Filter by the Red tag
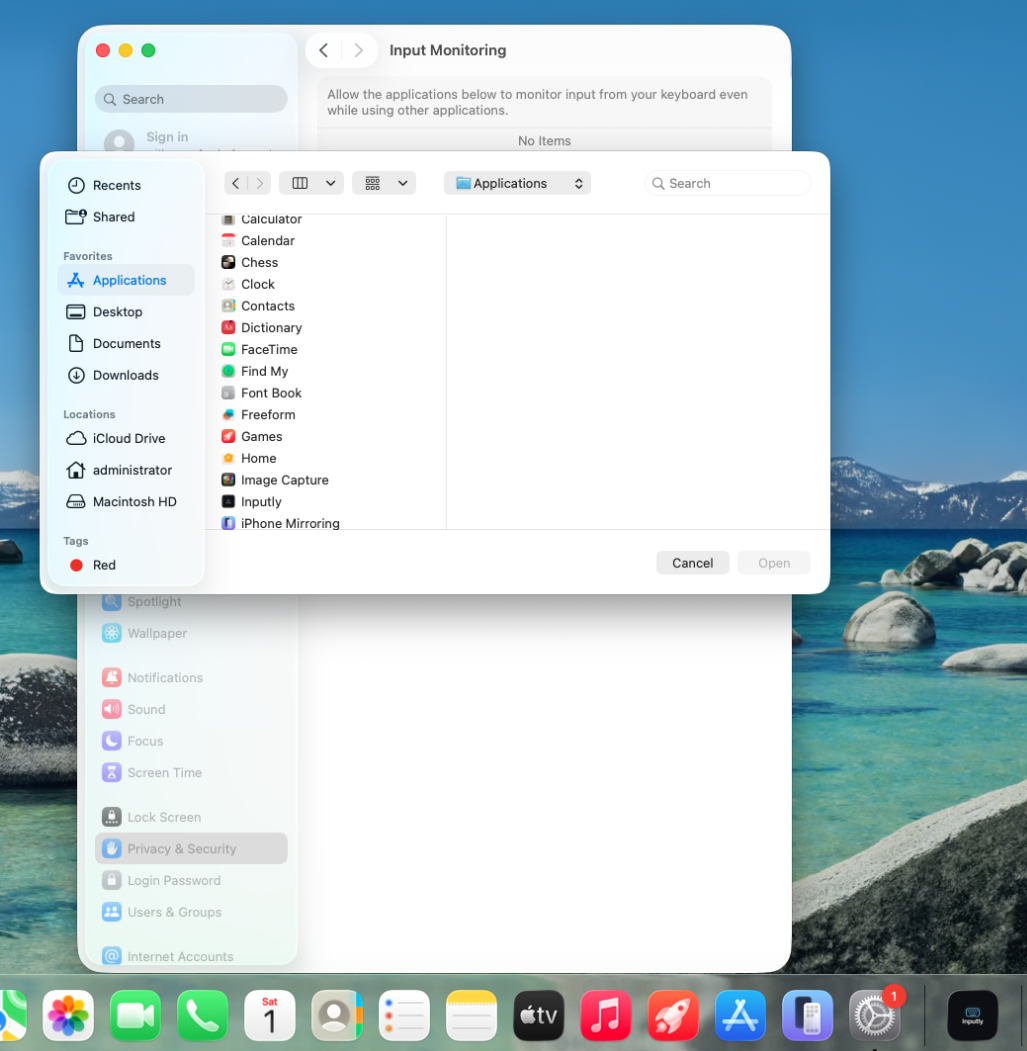Screen dimensions: 1027x1051 coord(104,565)
